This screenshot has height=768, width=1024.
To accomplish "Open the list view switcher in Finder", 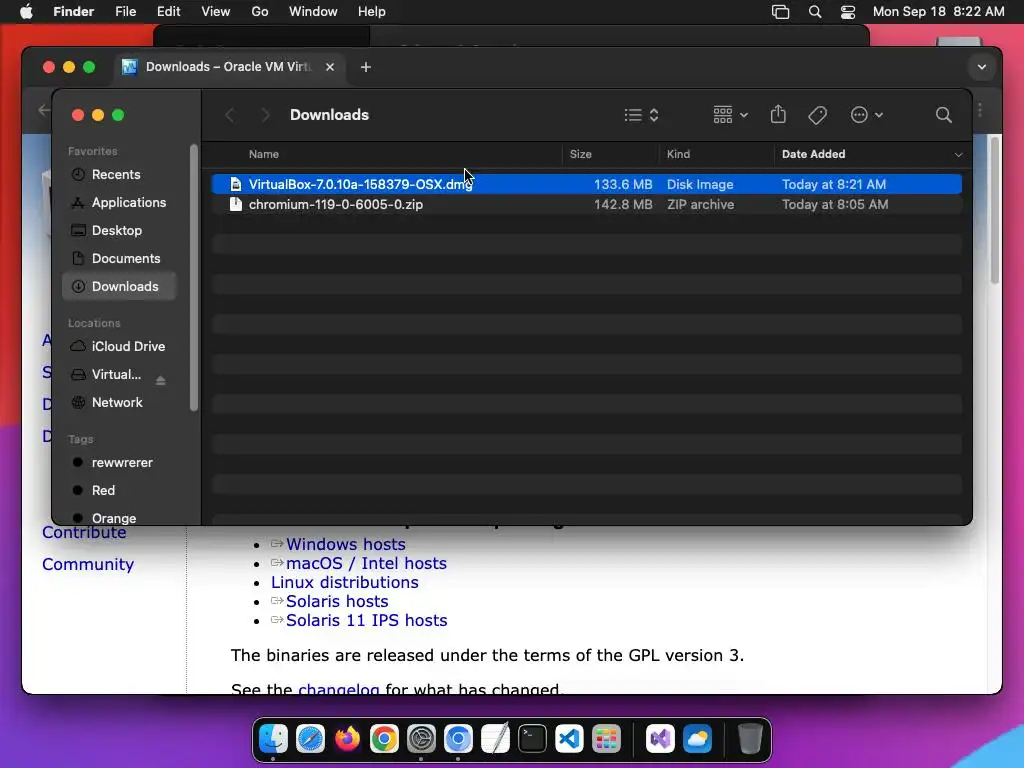I will pyautogui.click(x=641, y=116).
